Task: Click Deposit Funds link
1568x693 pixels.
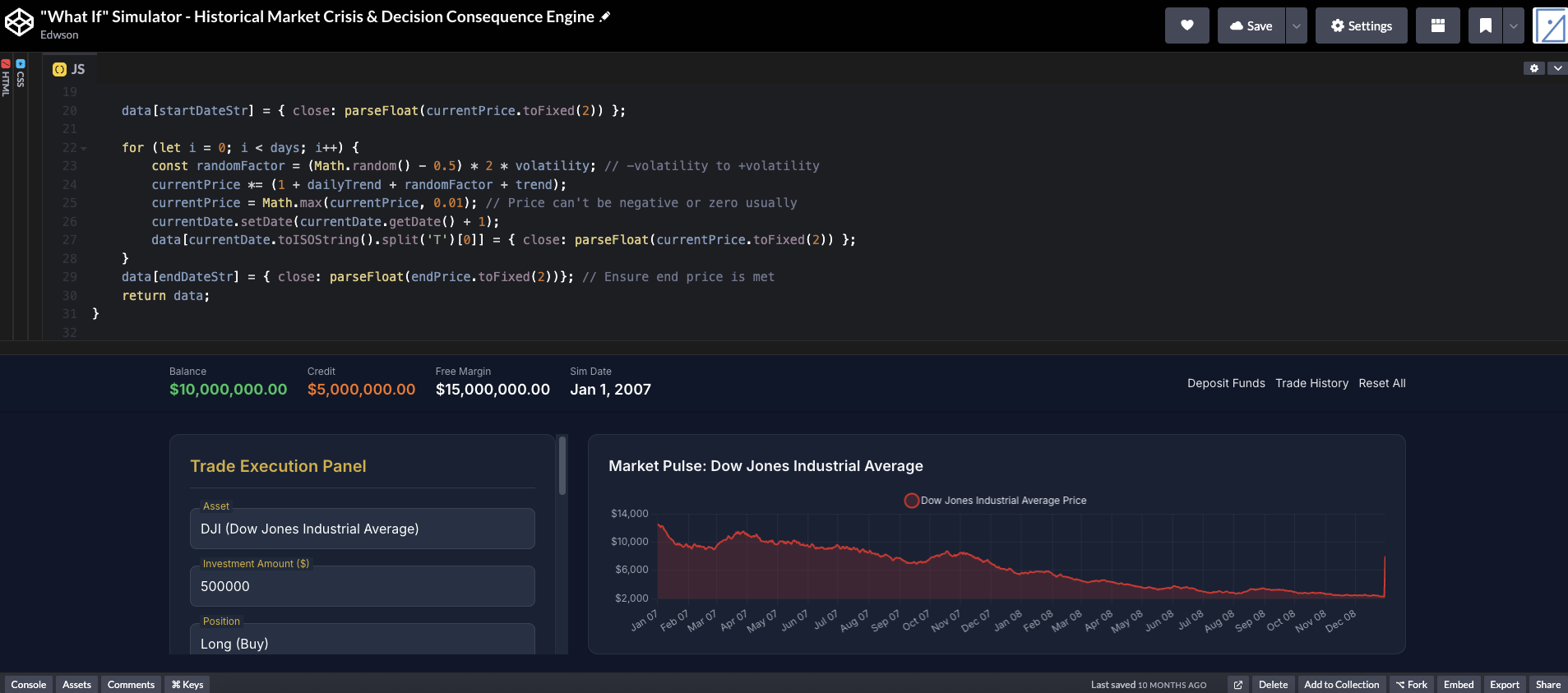Action: [x=1226, y=383]
